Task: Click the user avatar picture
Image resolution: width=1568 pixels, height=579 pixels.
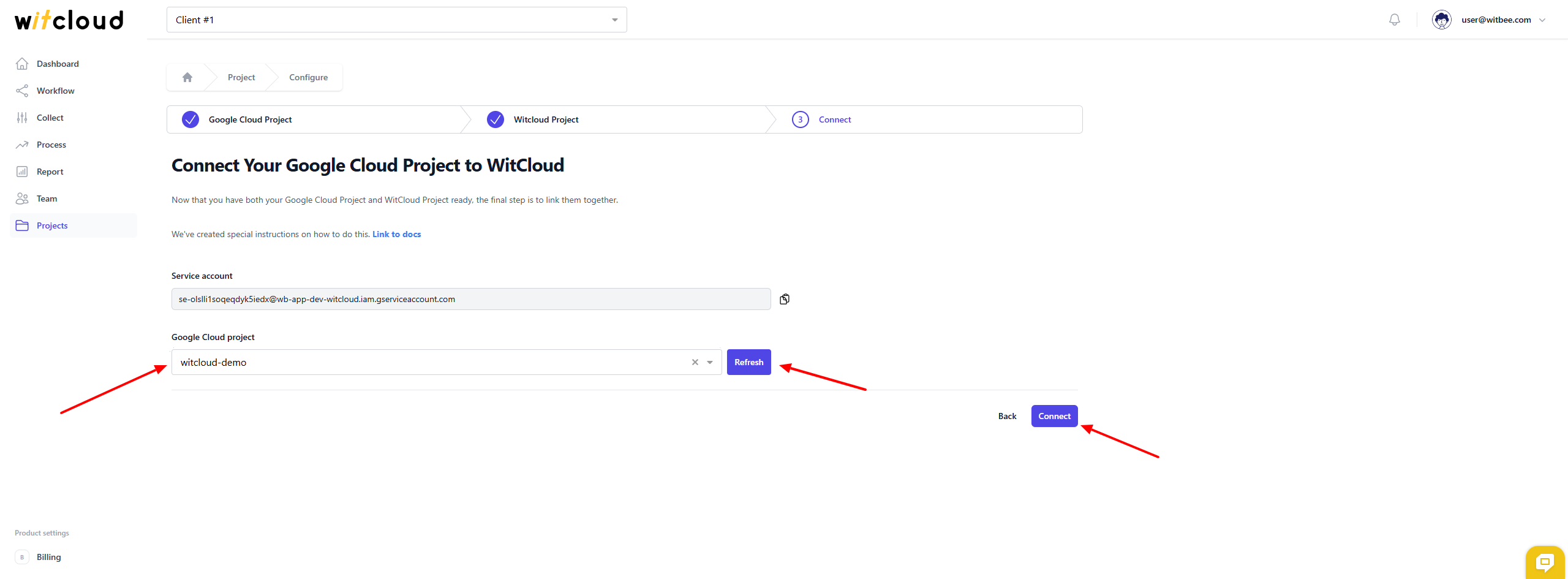Action: (x=1442, y=20)
